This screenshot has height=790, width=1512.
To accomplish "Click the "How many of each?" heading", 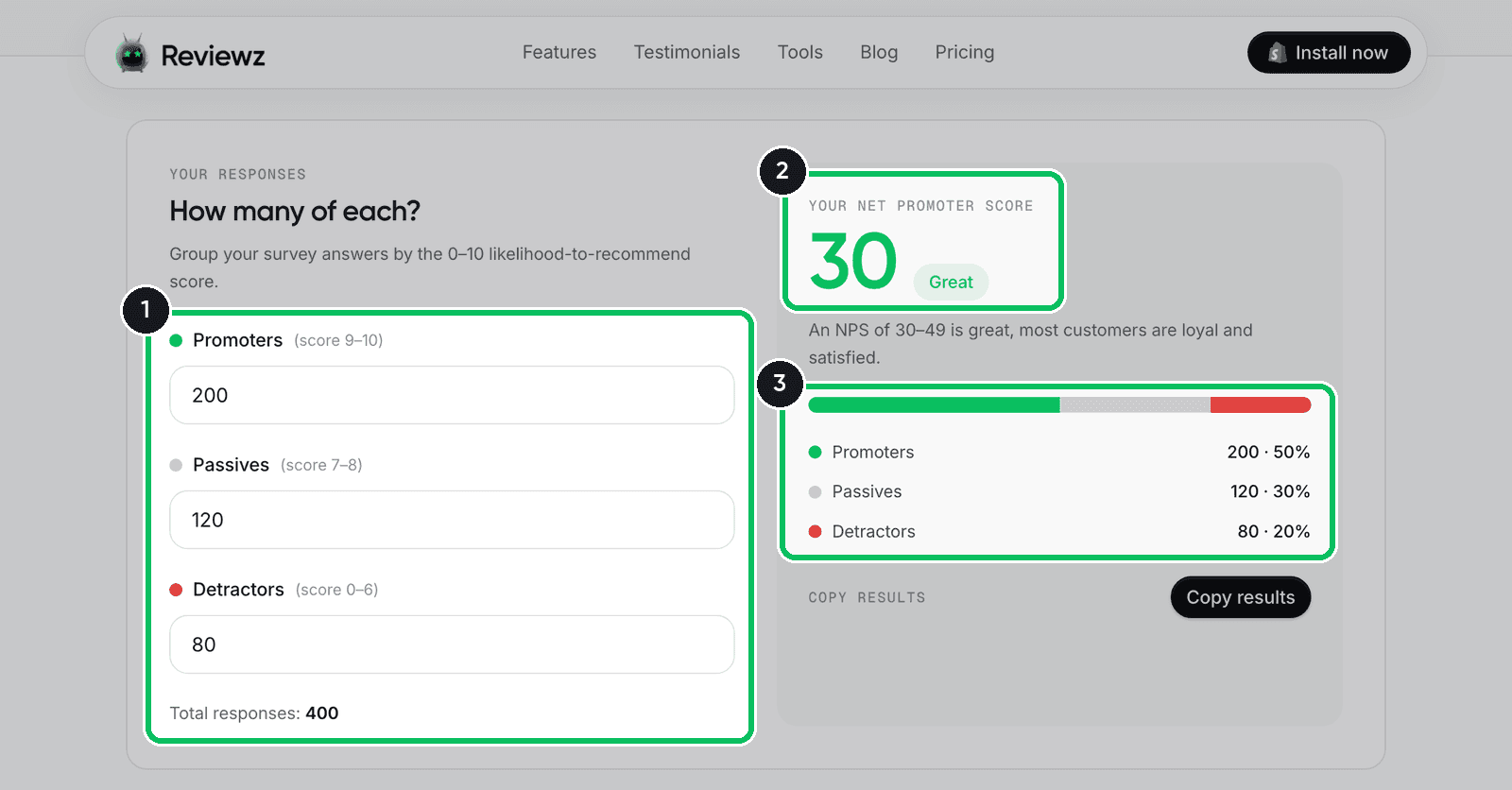I will click(x=295, y=211).
